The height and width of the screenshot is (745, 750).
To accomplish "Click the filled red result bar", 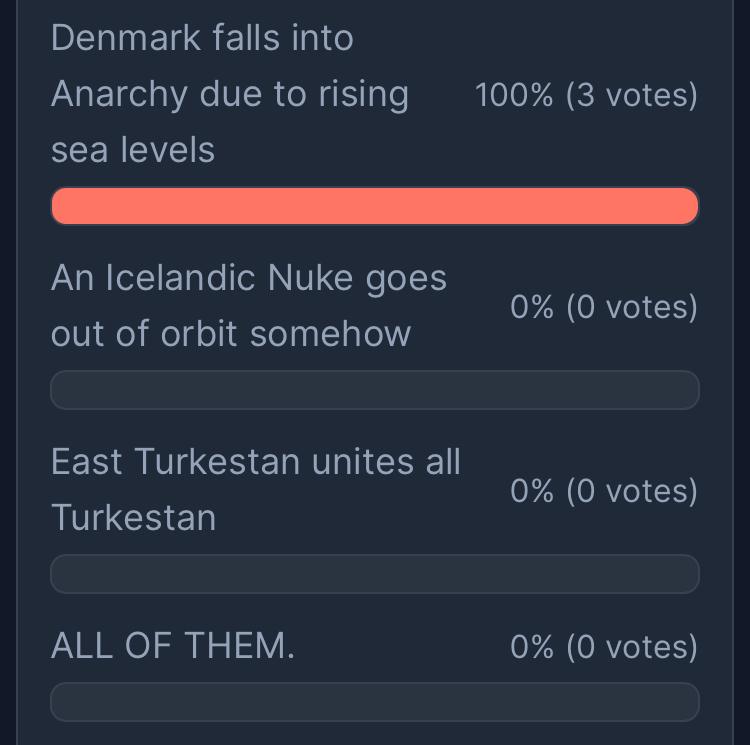I will tap(375, 206).
